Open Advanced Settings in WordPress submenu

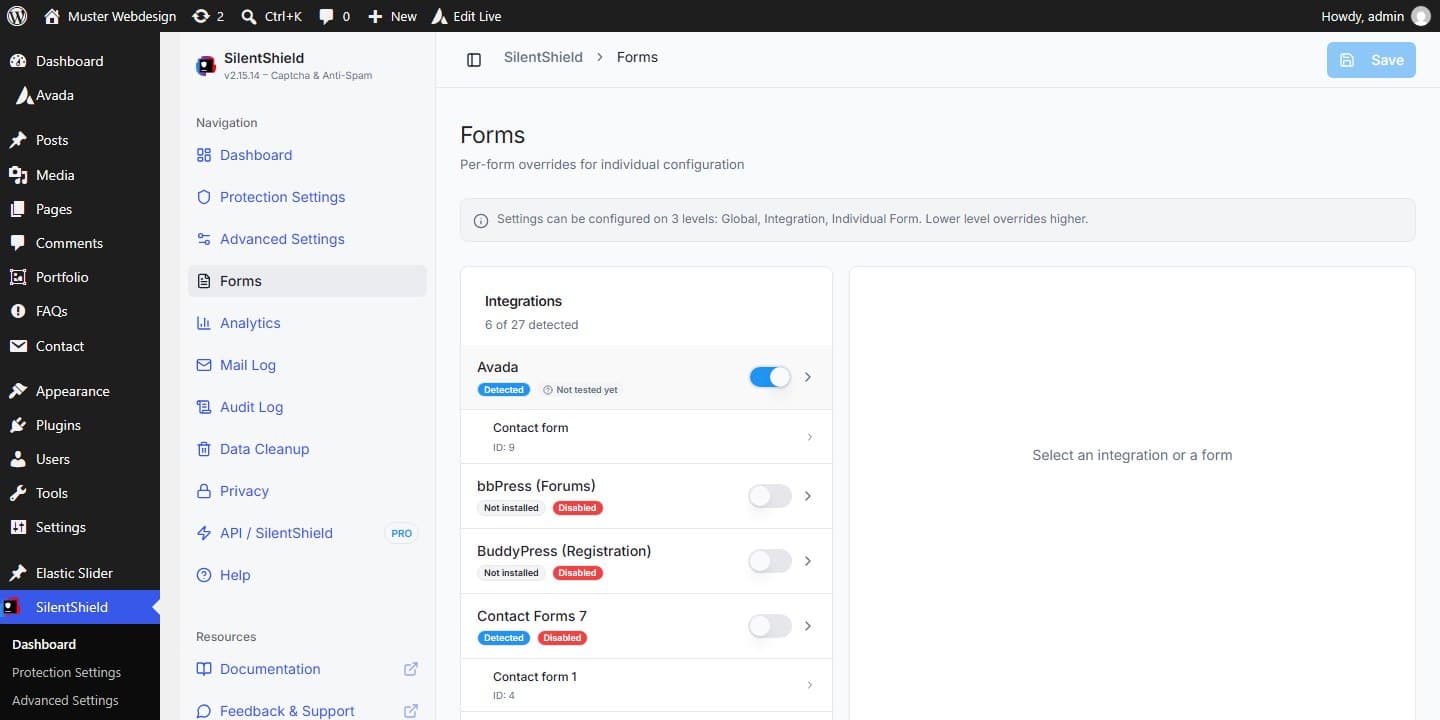pyautogui.click(x=65, y=700)
